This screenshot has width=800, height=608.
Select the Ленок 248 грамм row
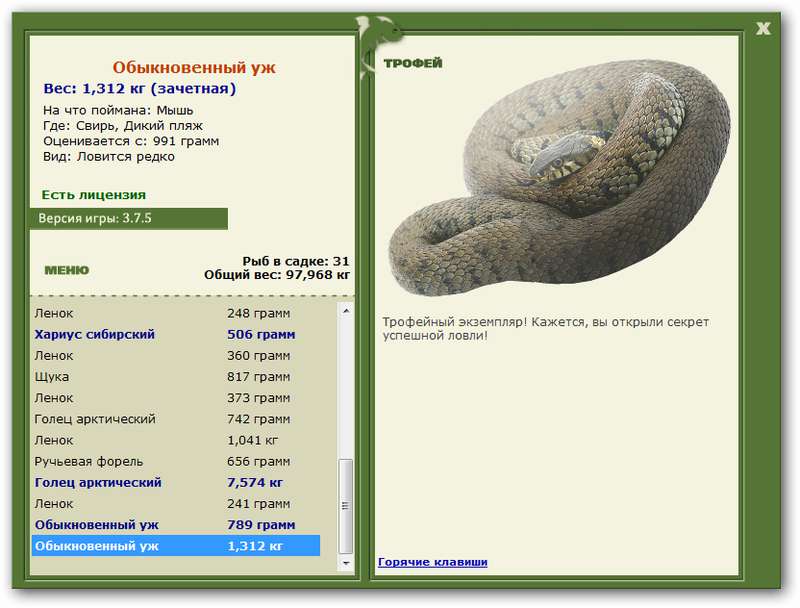(177, 313)
